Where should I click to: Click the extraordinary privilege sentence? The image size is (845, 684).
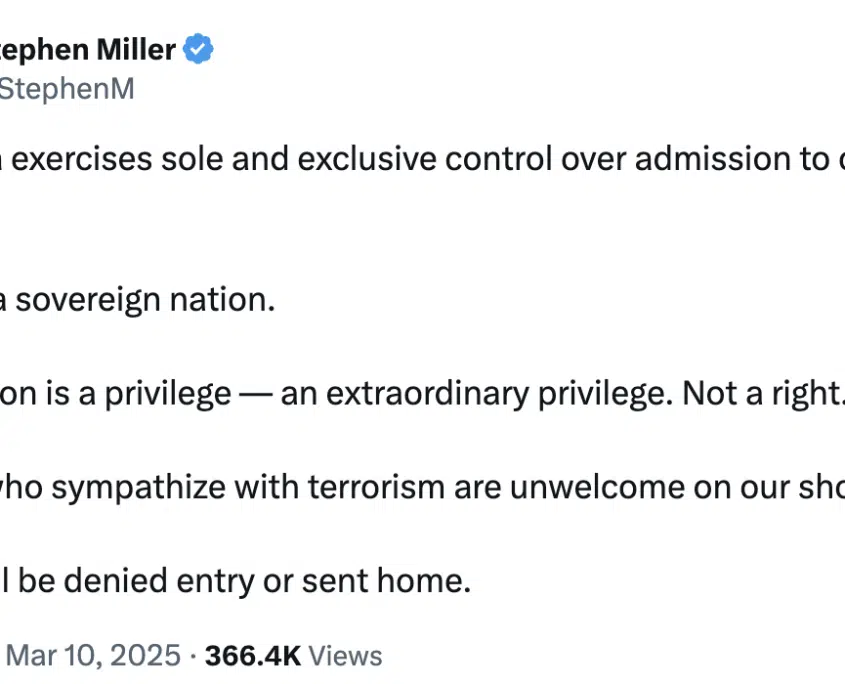pos(422,394)
